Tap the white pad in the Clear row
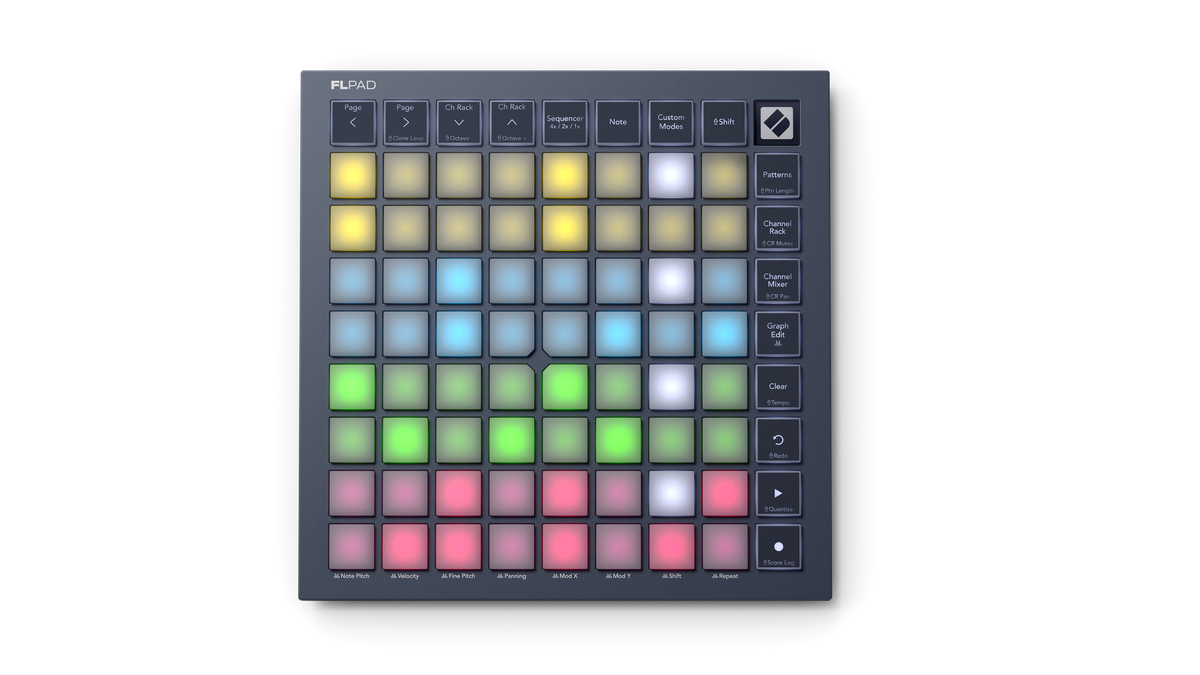Screen dimensions: 1200x675 click(671, 387)
